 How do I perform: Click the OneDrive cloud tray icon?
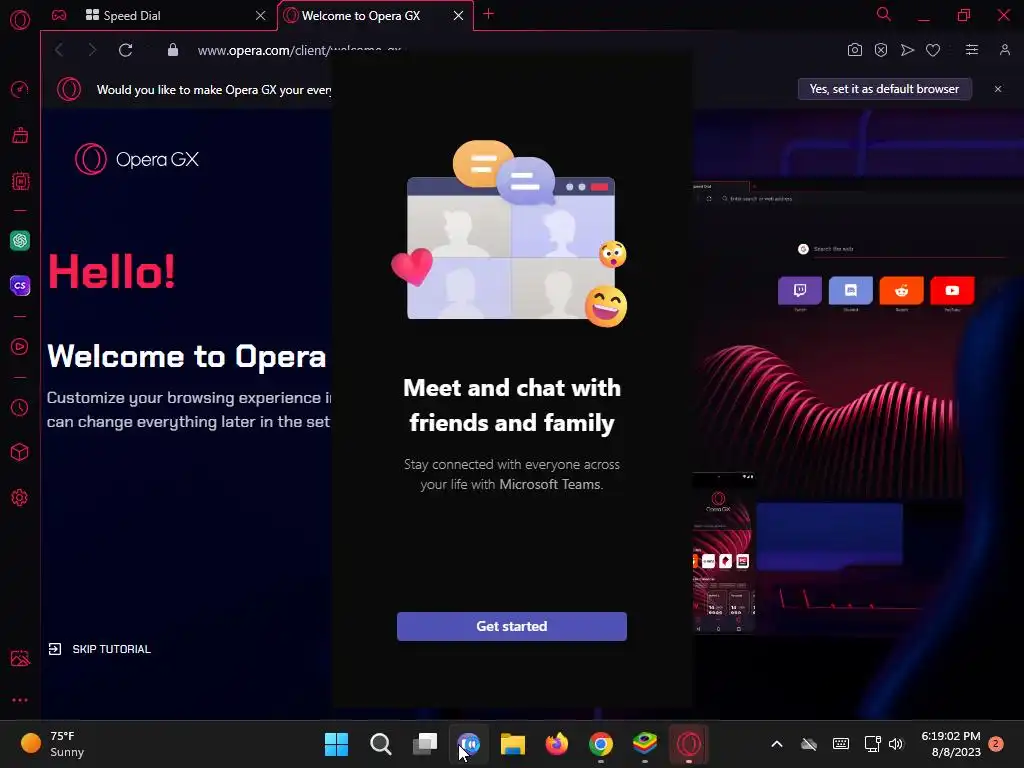click(809, 744)
